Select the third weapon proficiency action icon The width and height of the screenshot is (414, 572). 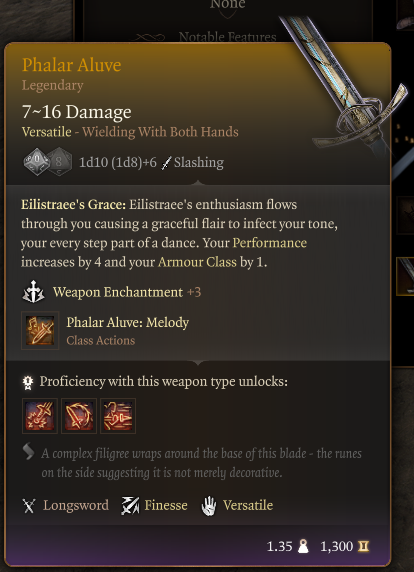118,416
